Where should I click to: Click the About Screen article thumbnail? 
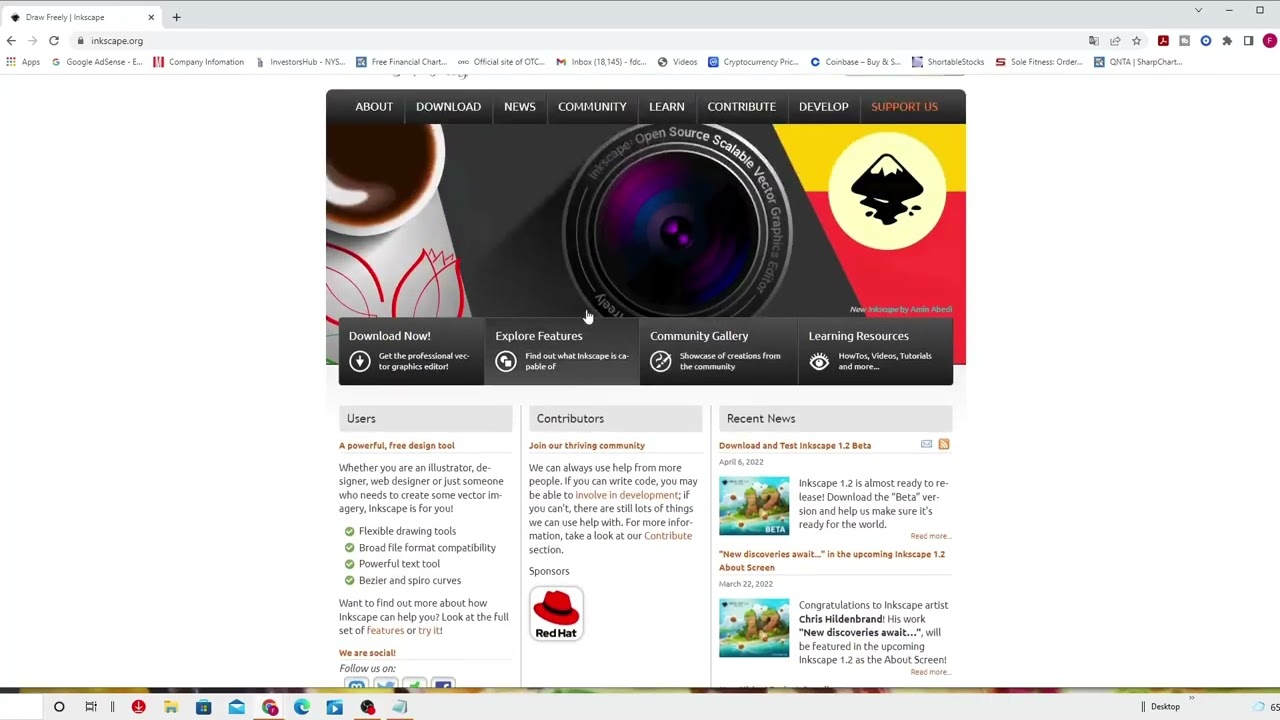[754, 628]
